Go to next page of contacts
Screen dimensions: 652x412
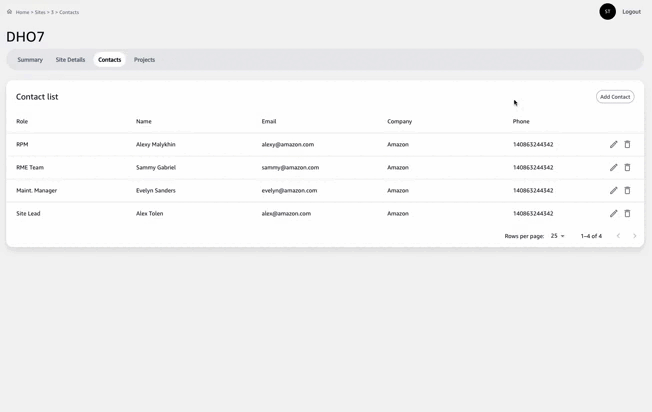tap(634, 236)
